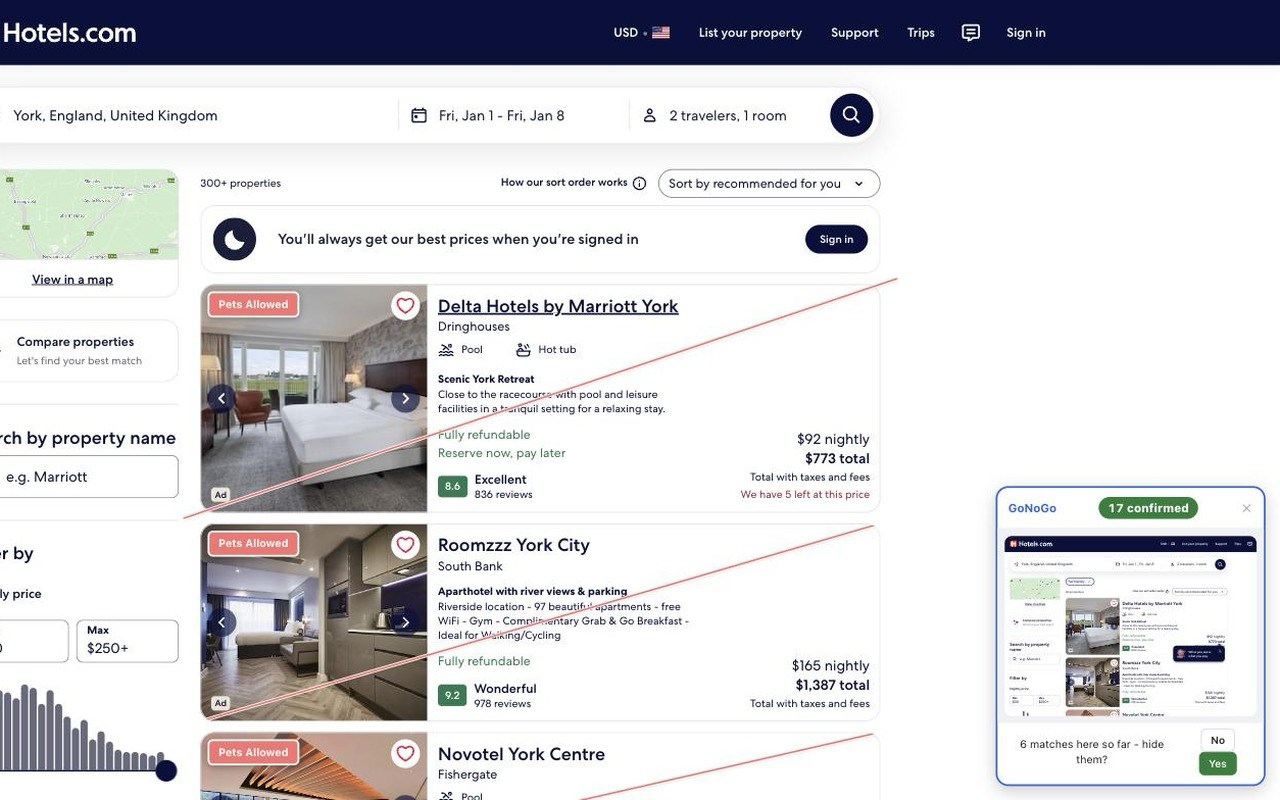1280x800 pixels.
Task: Click Pets Allowed badge on Novotel
Action: (x=253, y=753)
